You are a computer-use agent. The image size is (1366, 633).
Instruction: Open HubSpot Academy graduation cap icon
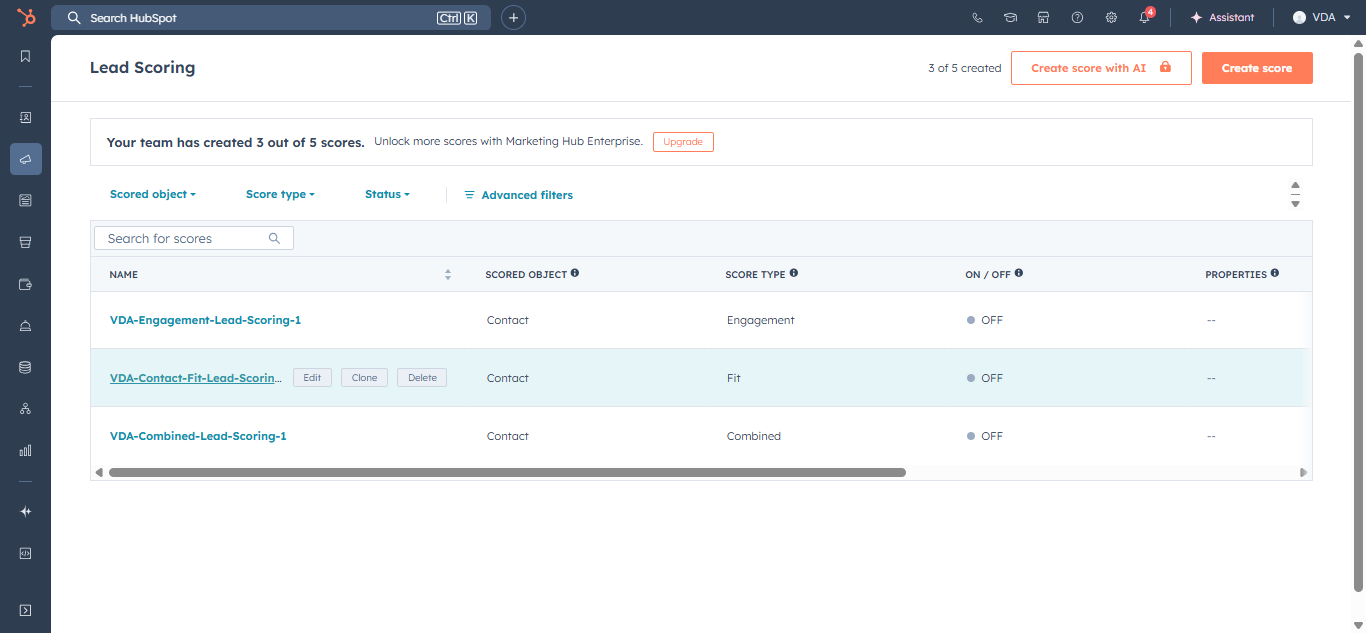[1010, 17]
